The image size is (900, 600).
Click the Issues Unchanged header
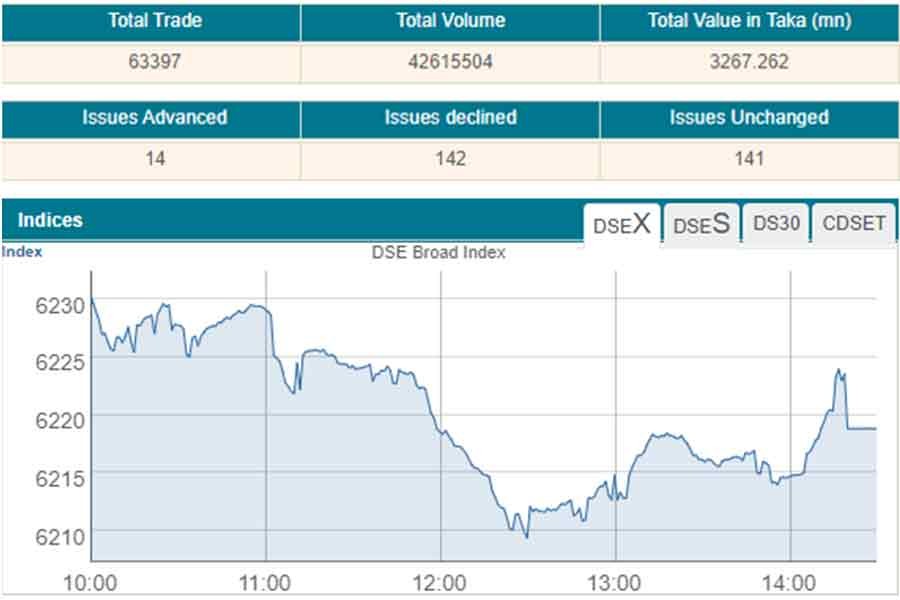(749, 117)
